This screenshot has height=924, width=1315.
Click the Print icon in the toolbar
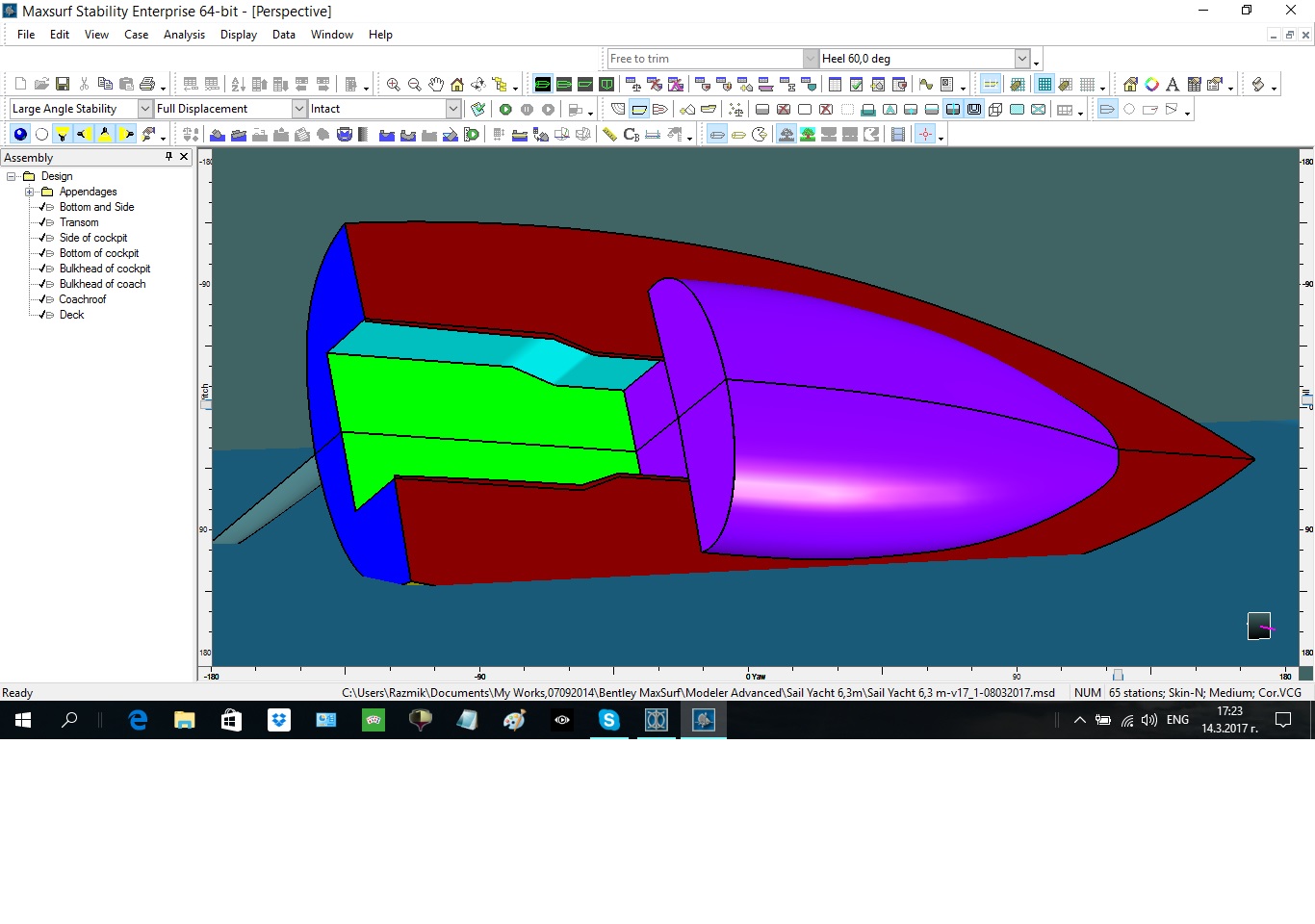(x=147, y=85)
